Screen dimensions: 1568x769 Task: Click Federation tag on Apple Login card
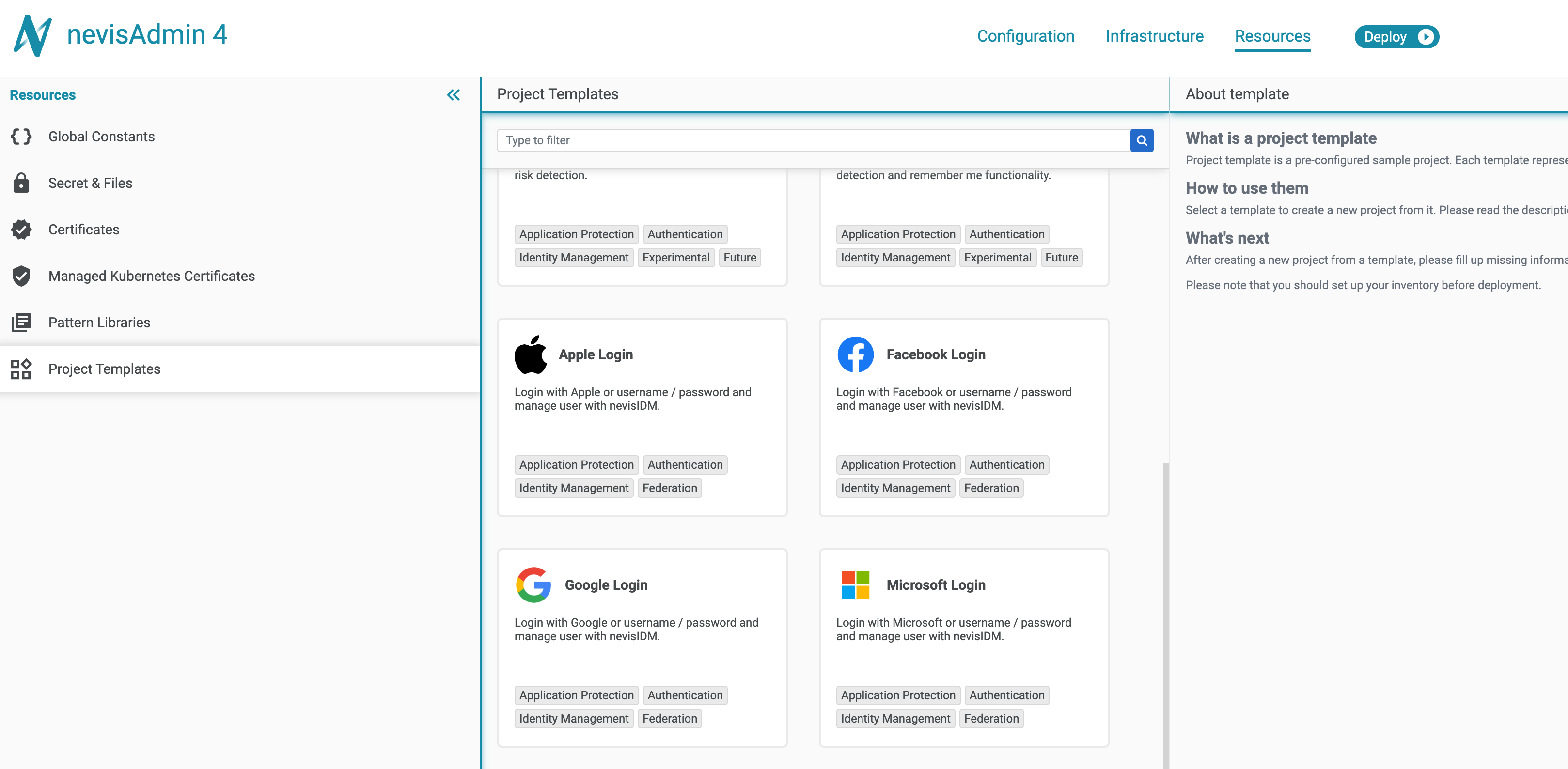click(670, 488)
